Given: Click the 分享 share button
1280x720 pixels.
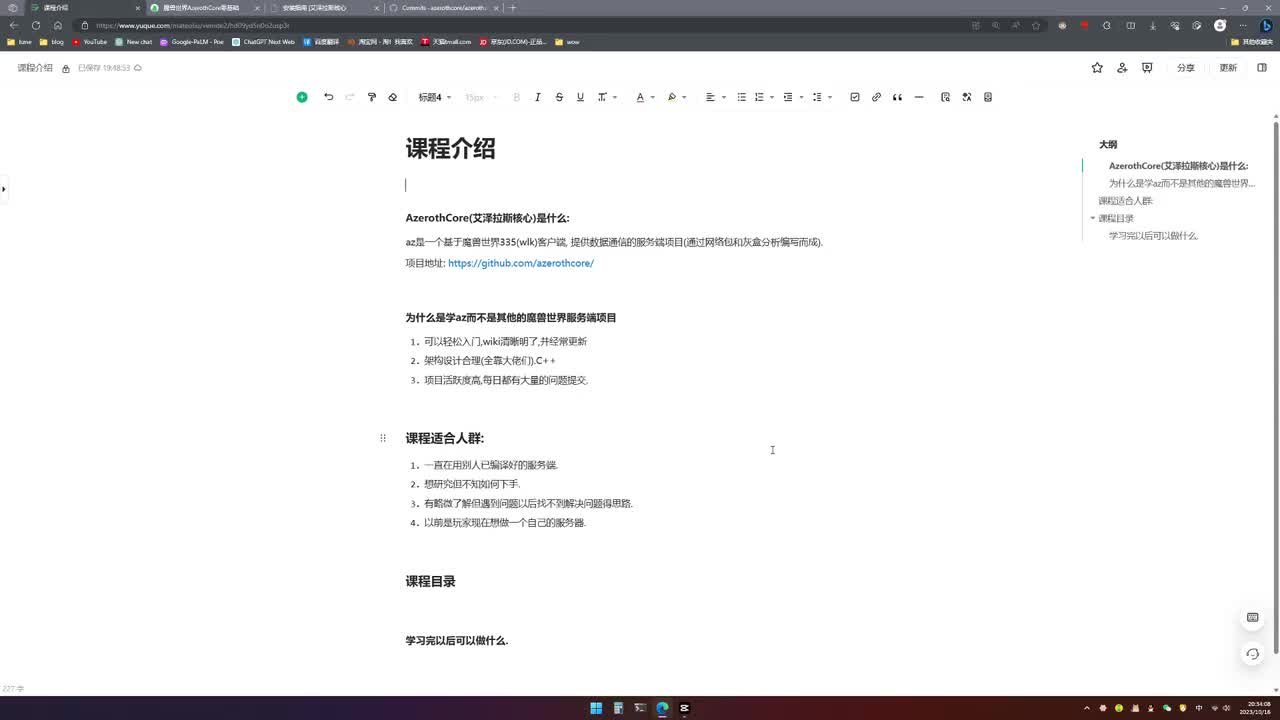Looking at the screenshot, I should [1186, 68].
